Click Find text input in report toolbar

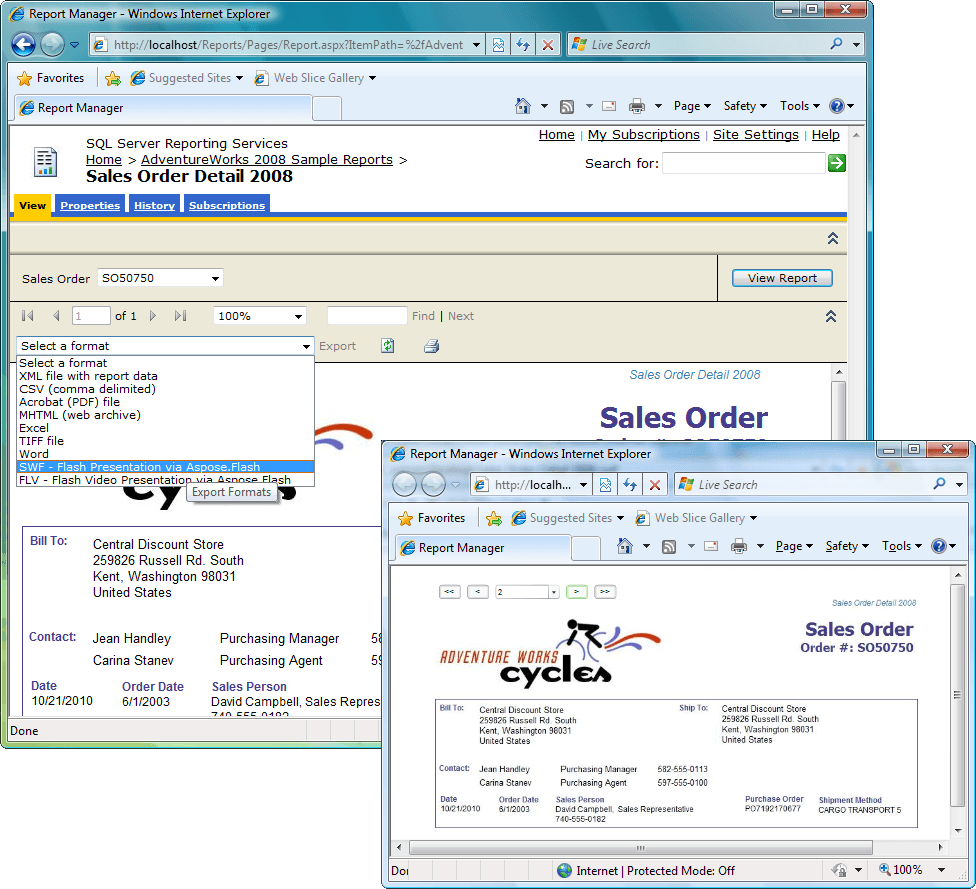367,316
